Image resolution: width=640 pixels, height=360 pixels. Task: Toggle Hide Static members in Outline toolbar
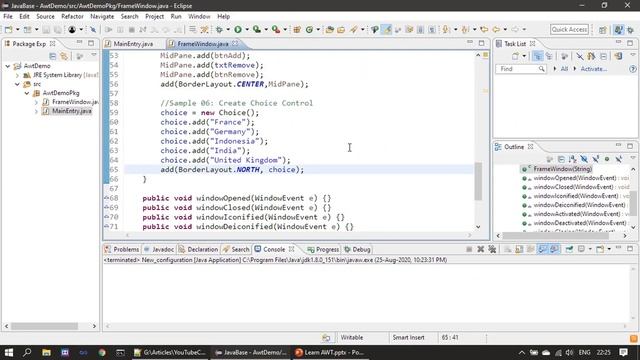point(596,159)
